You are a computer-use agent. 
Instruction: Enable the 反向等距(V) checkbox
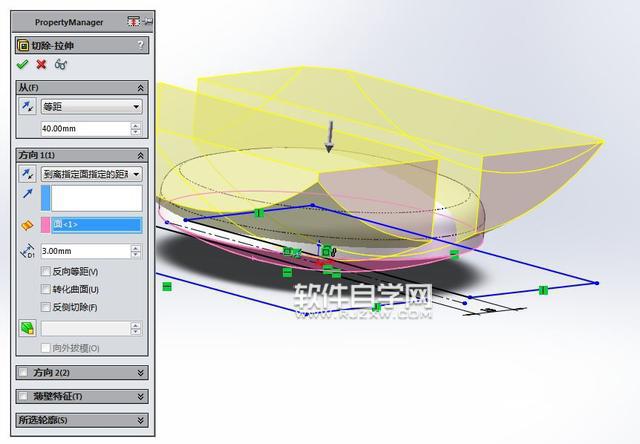click(46, 271)
